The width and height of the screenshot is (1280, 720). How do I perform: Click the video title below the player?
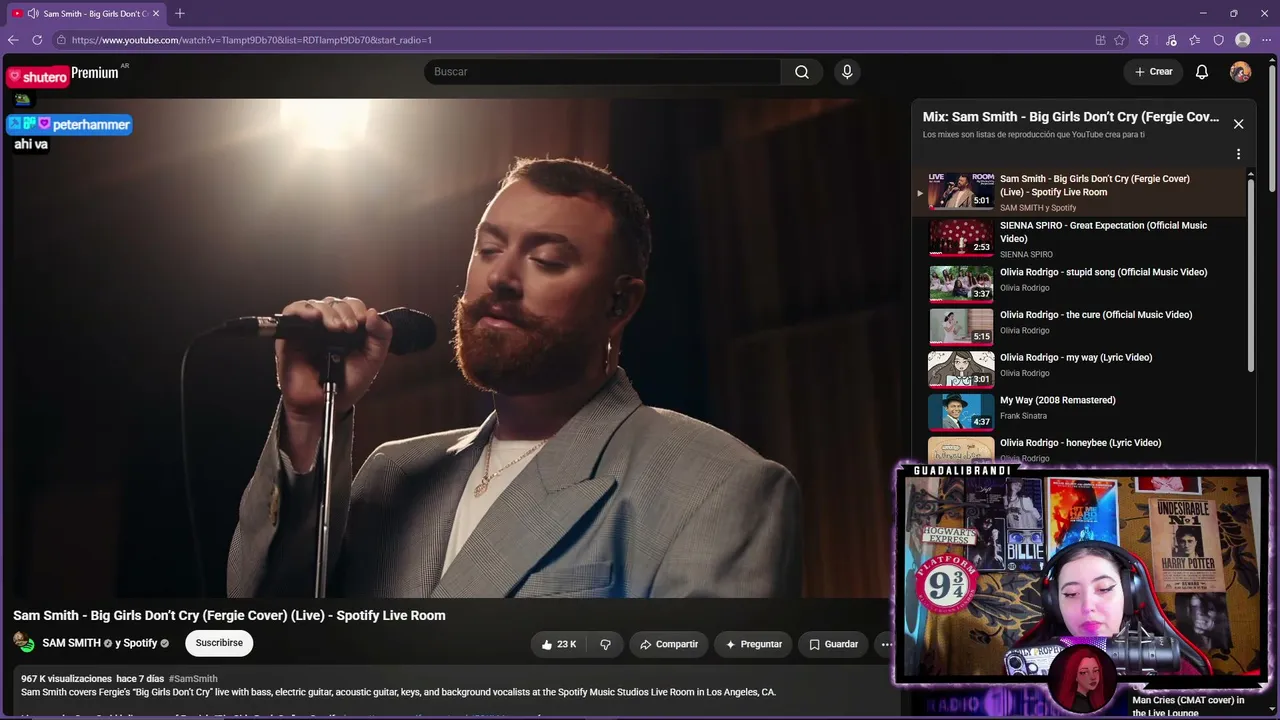[229, 616]
